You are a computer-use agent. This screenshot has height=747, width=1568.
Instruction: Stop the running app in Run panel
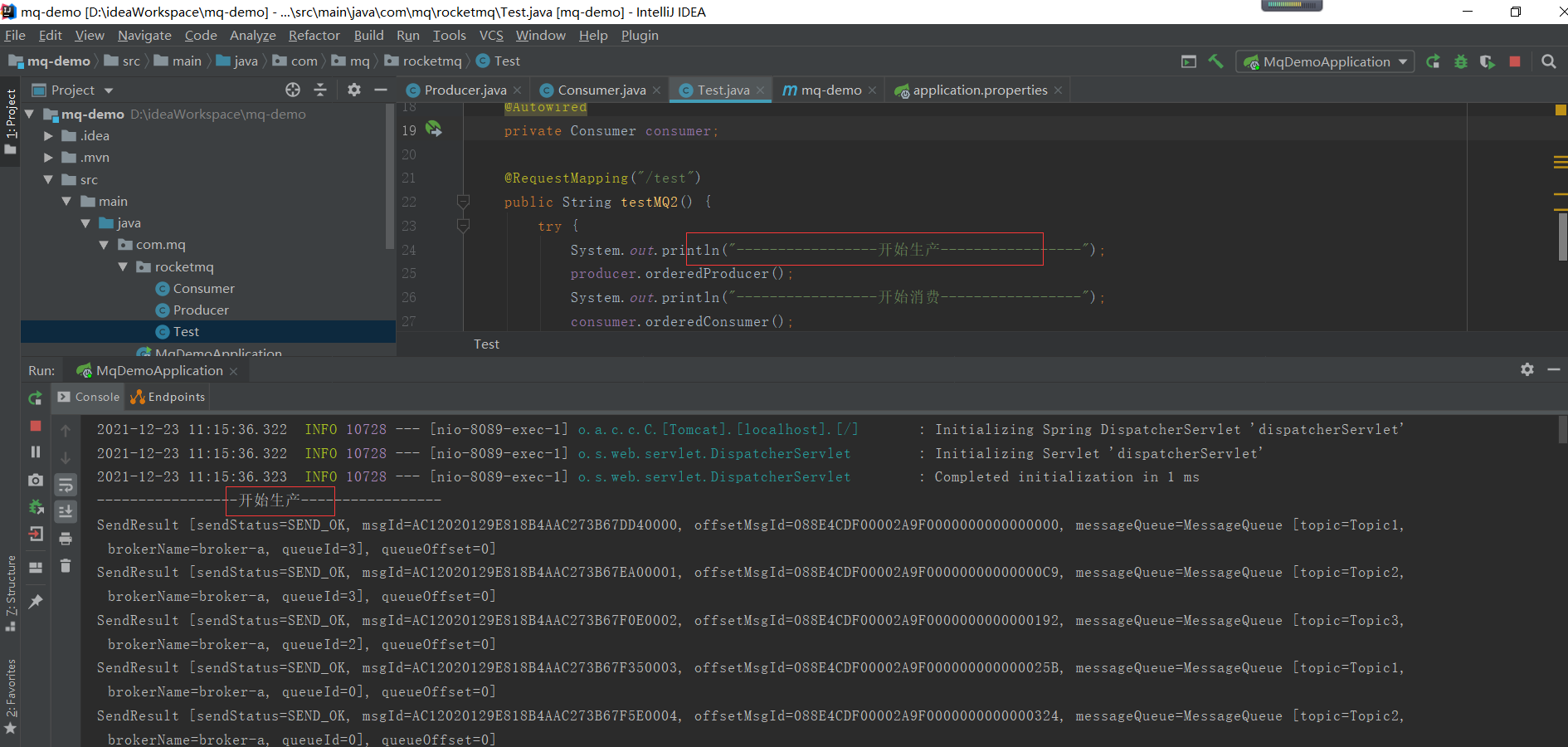pyautogui.click(x=35, y=425)
